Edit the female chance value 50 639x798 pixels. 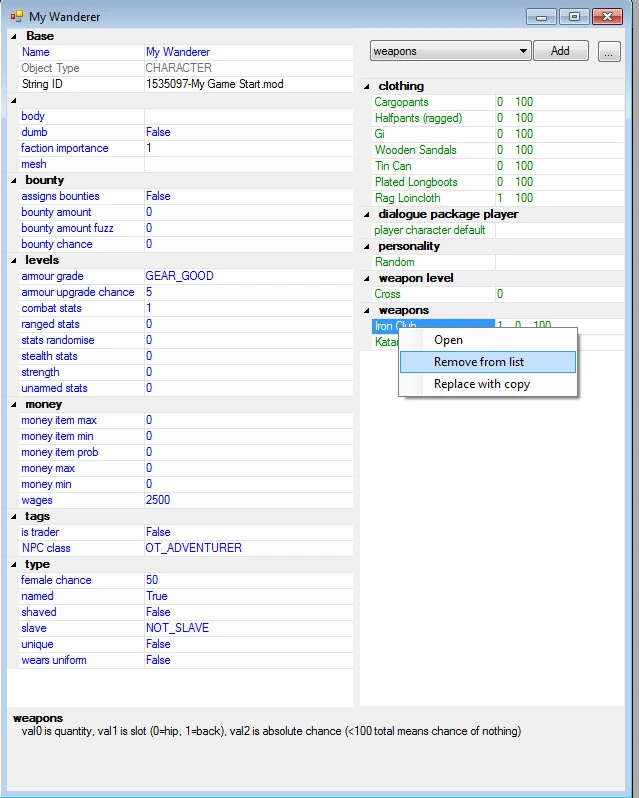(248, 580)
